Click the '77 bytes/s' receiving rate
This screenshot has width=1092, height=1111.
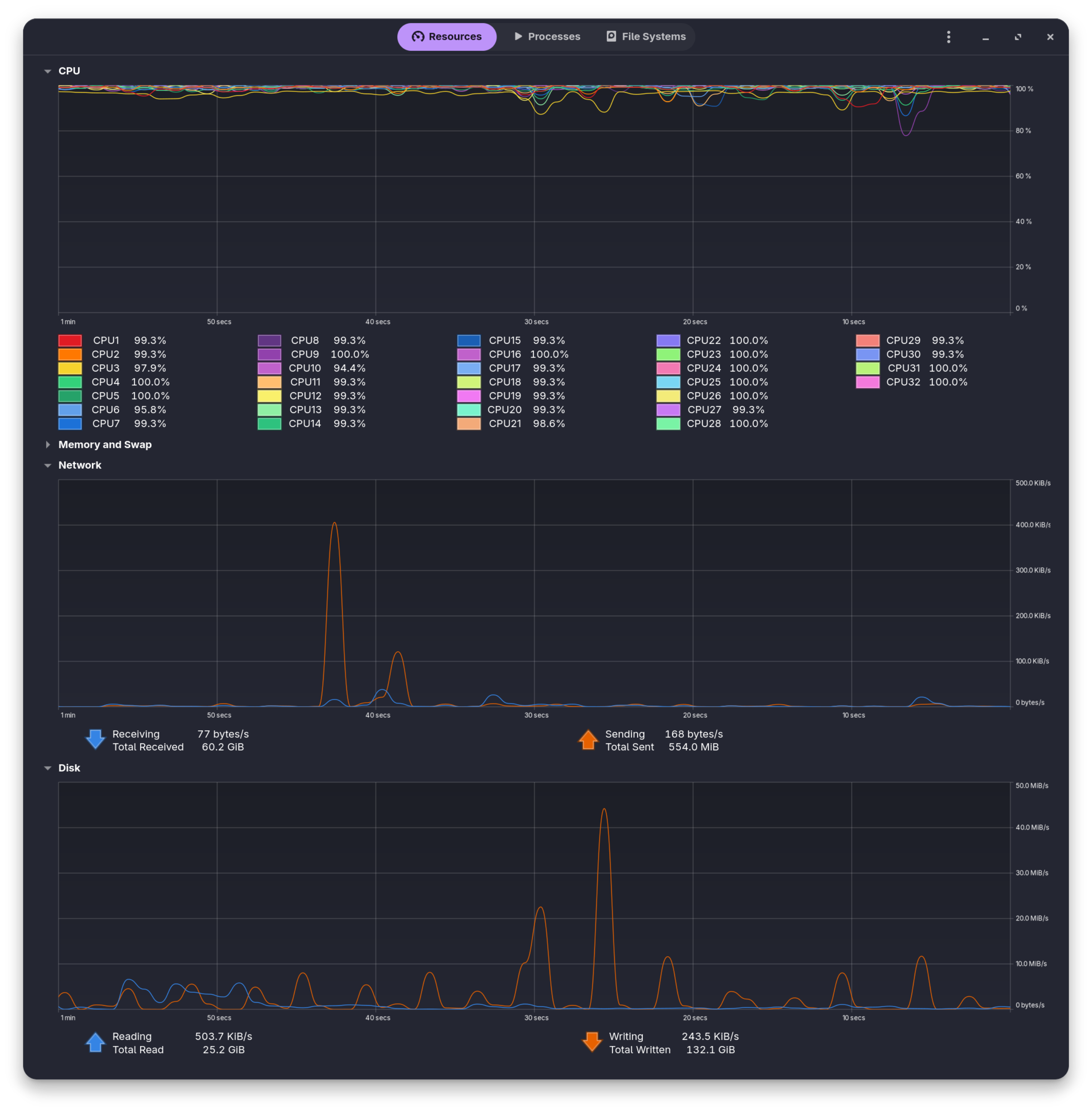(x=223, y=735)
